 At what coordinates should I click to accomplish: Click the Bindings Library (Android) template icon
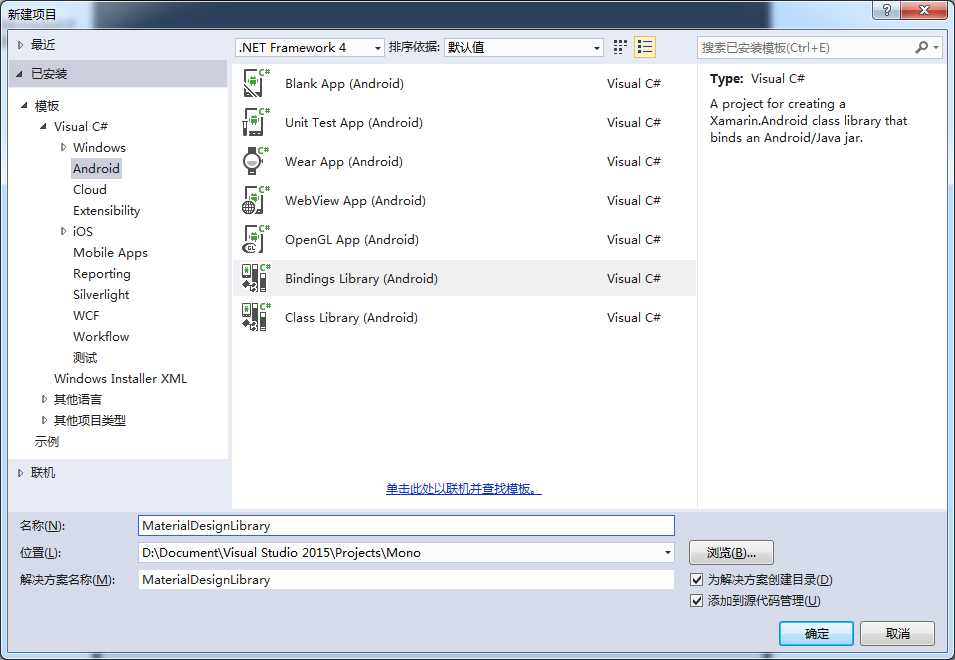256,278
